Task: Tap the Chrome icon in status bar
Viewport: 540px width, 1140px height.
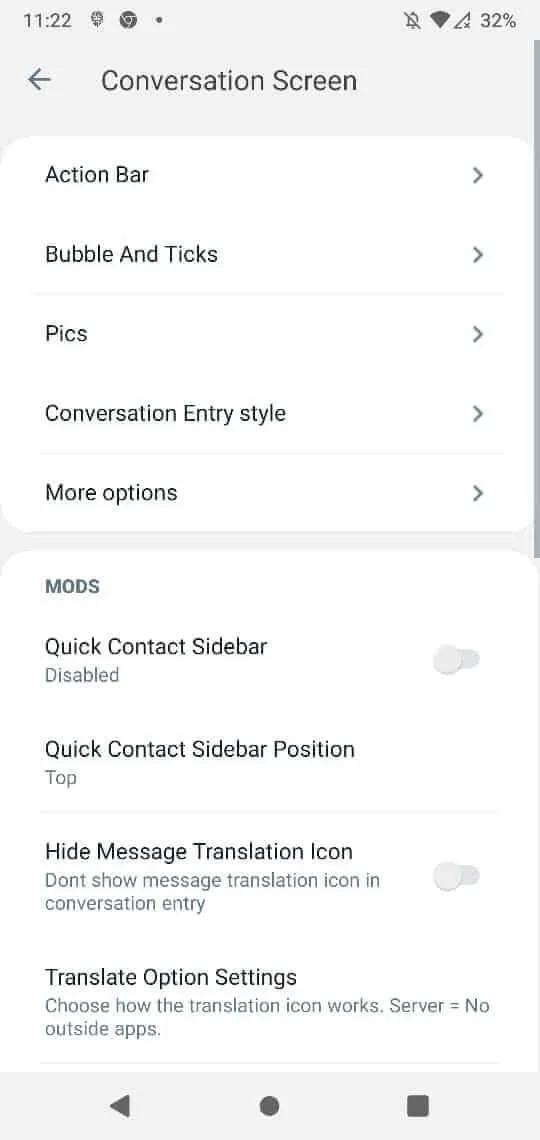Action: [128, 20]
